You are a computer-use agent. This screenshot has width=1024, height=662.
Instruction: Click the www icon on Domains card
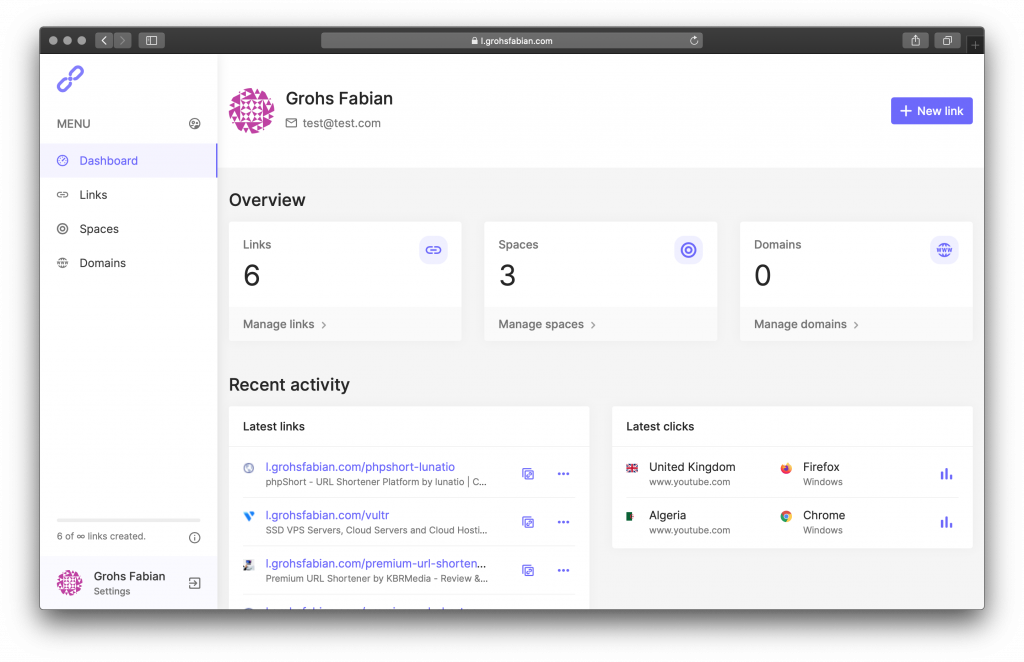(x=944, y=250)
